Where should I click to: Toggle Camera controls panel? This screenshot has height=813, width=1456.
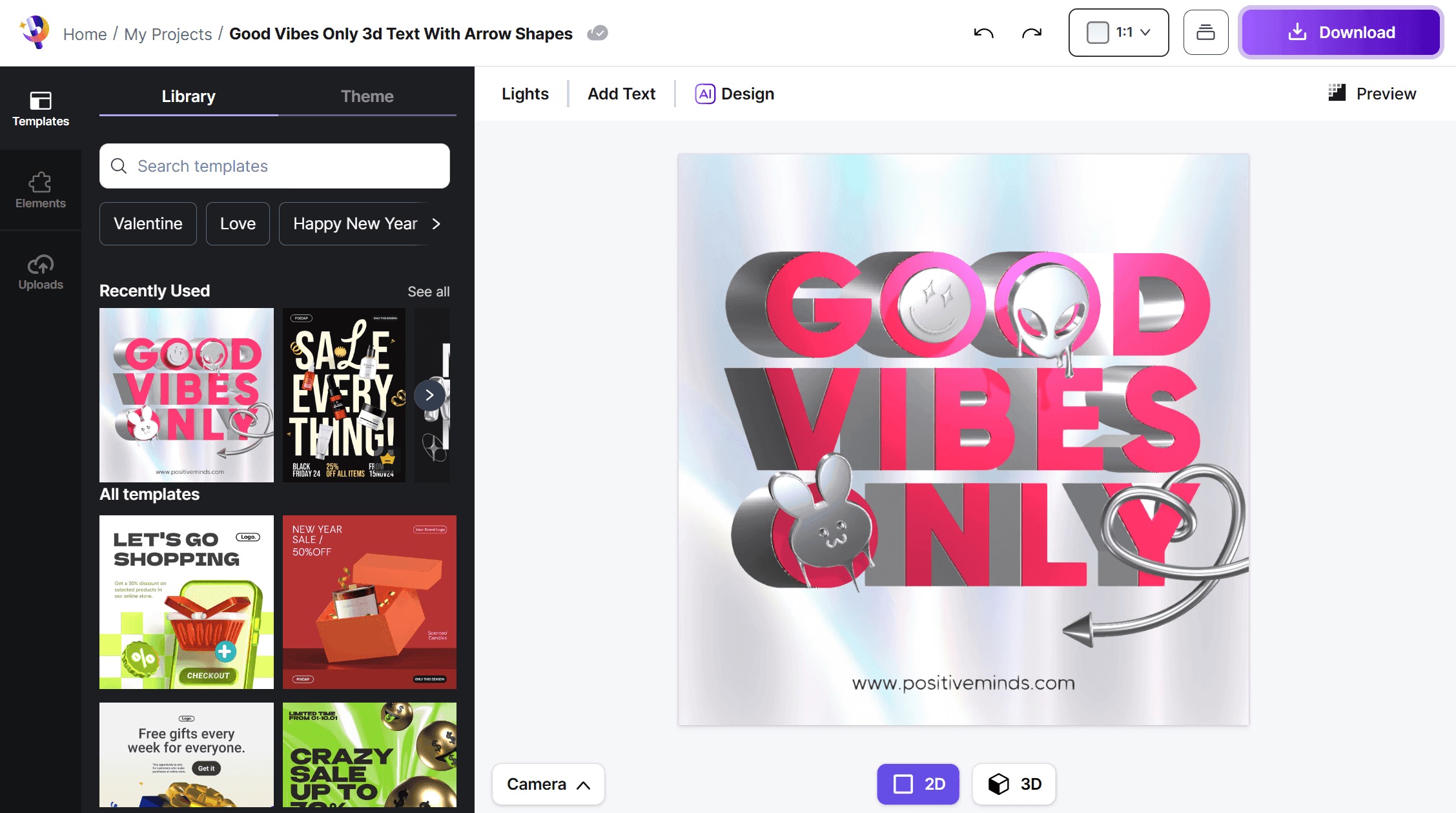[x=548, y=783]
